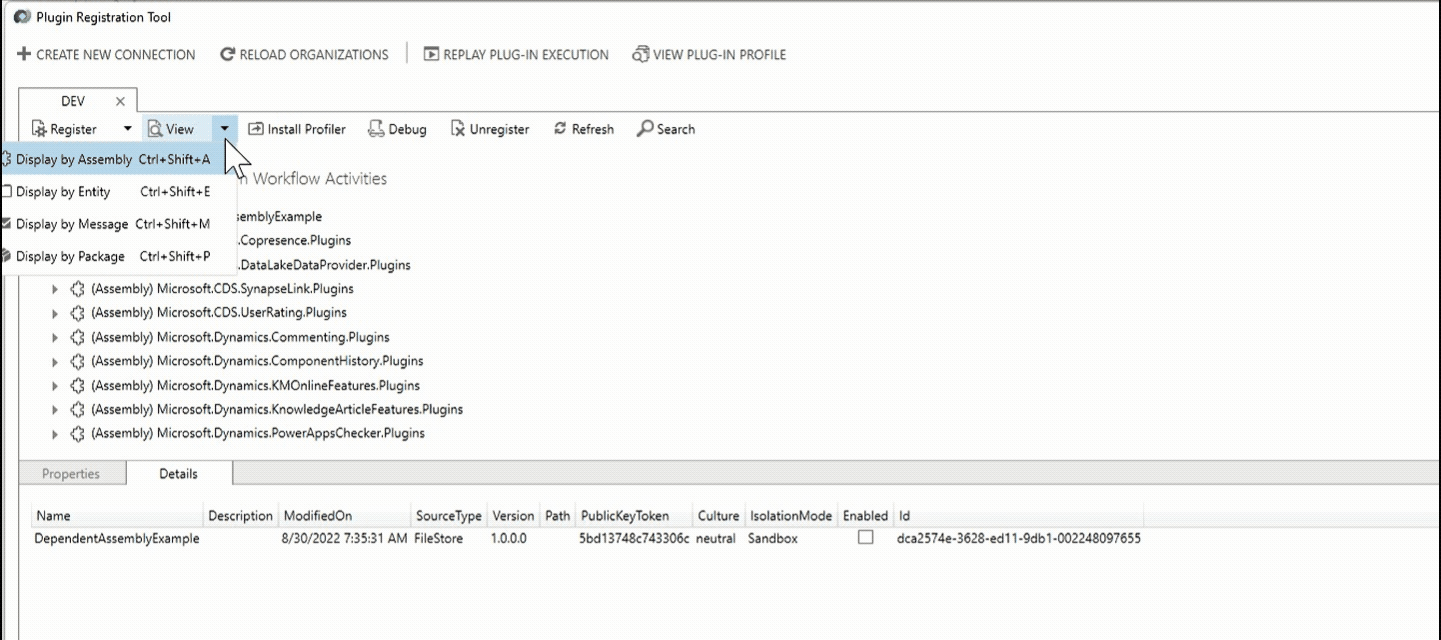This screenshot has height=640, width=1441.
Task: Click the Replay Plug-in Execution icon
Action: 431,55
